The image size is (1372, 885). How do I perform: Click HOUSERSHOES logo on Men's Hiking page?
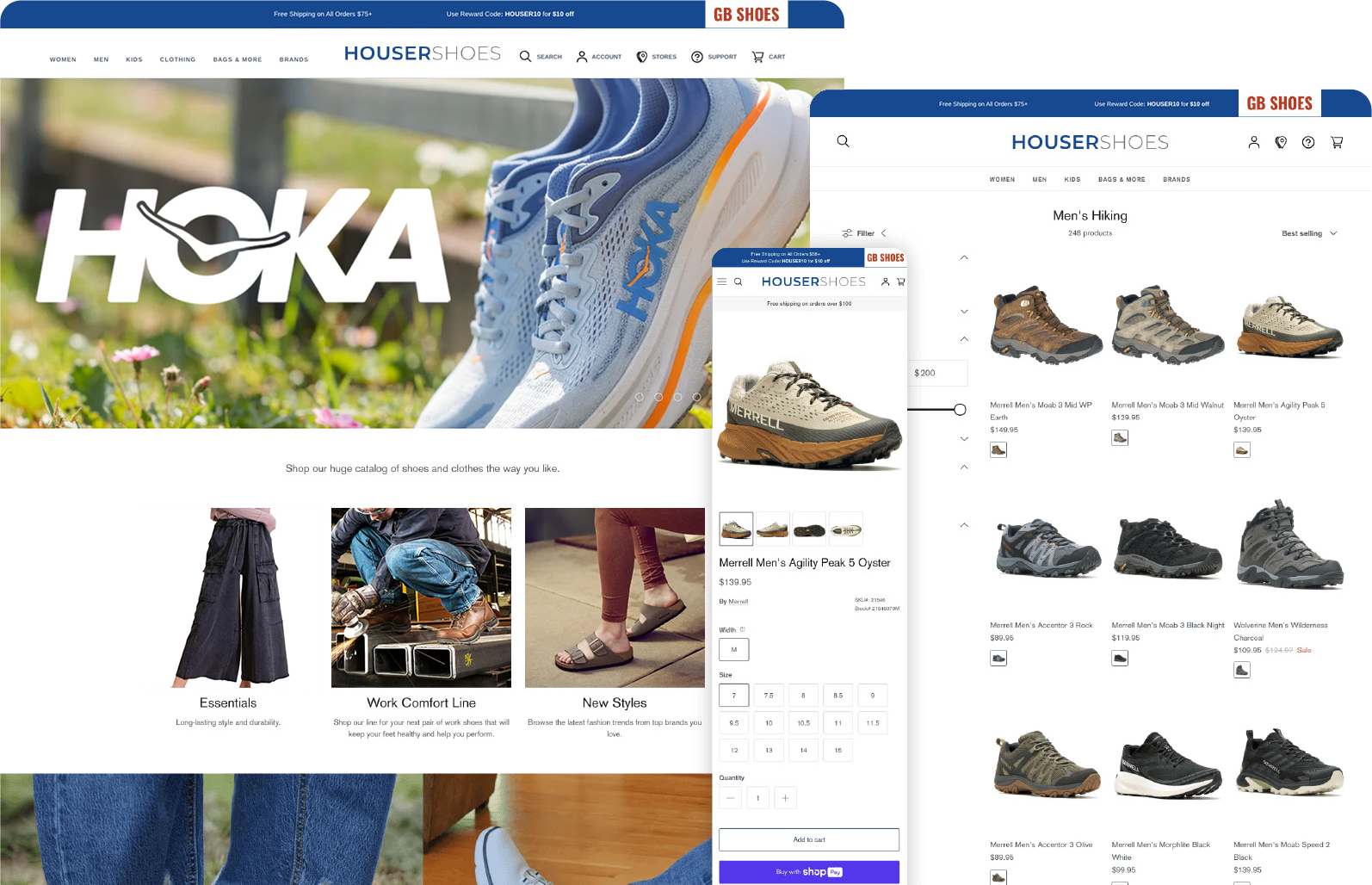(x=1090, y=142)
